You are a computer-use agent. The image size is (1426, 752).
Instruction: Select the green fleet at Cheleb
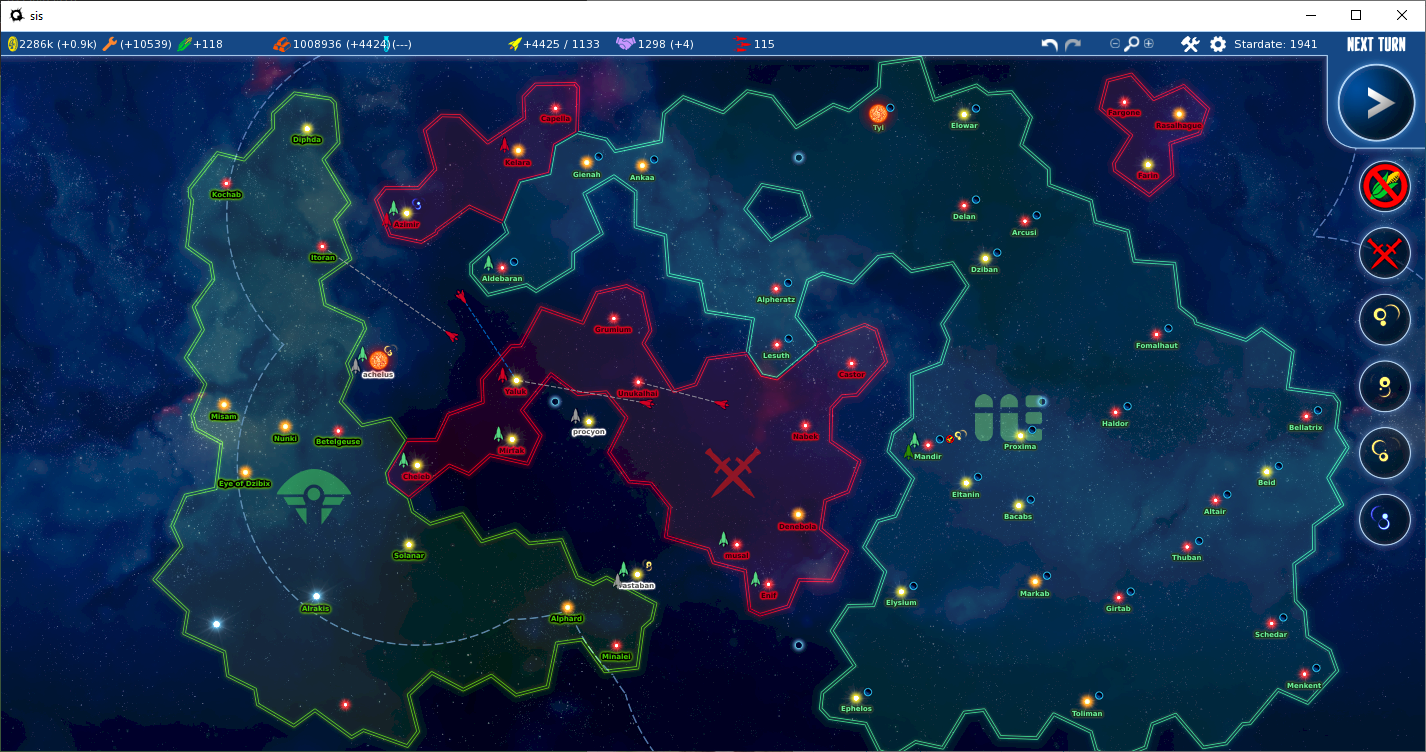point(403,460)
